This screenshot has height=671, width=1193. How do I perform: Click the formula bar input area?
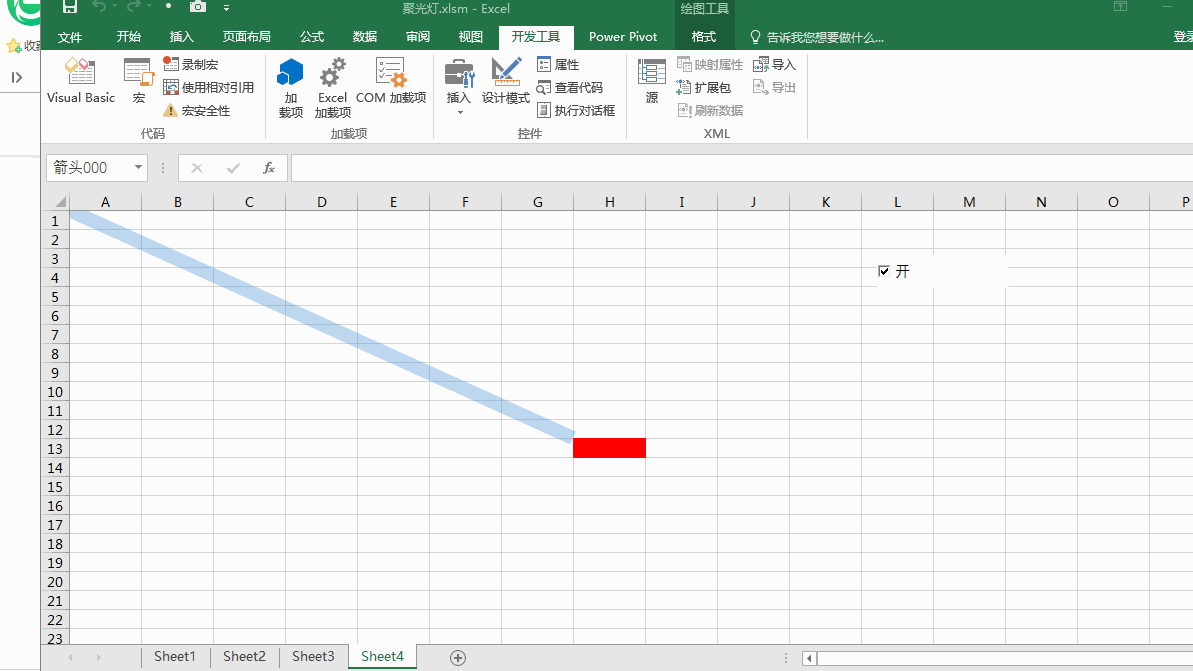[x=741, y=168]
